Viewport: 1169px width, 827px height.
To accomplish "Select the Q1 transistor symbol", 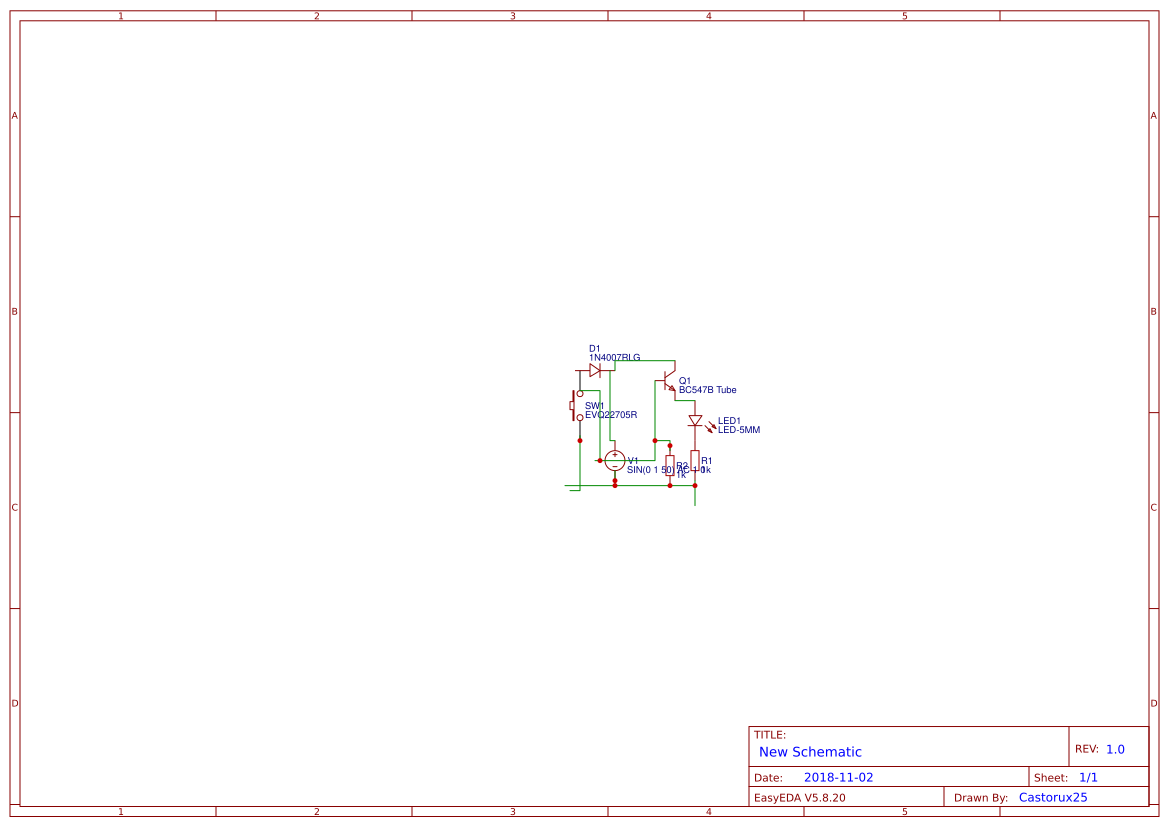I will click(x=668, y=381).
